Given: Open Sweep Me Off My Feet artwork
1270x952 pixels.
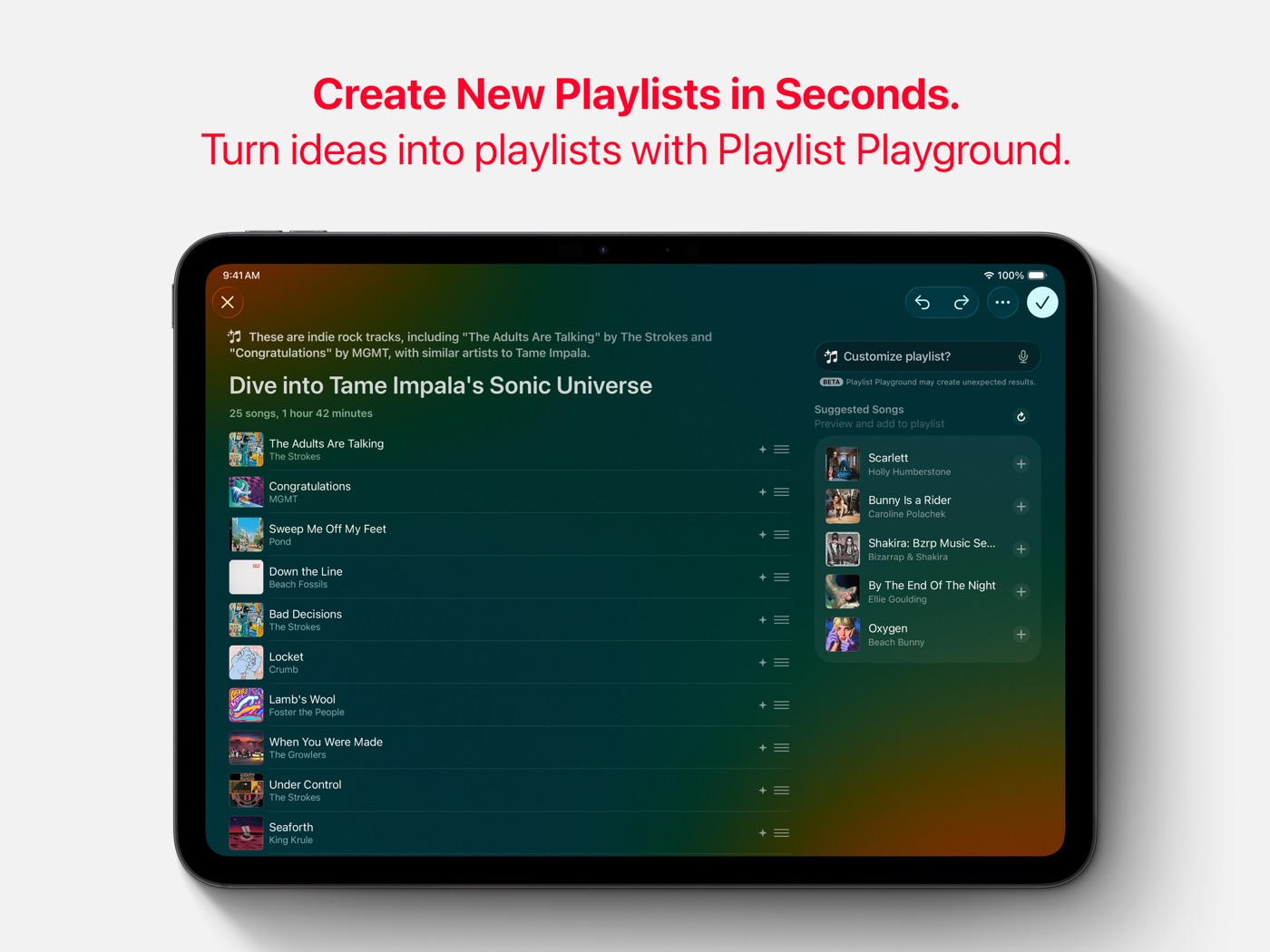Looking at the screenshot, I should click(x=246, y=535).
